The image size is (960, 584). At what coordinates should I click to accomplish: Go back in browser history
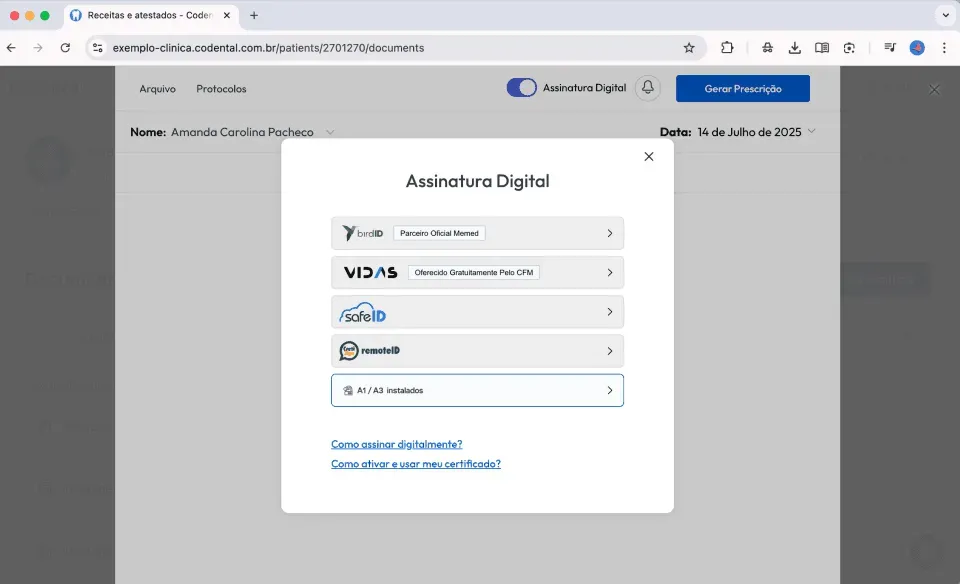pos(11,48)
